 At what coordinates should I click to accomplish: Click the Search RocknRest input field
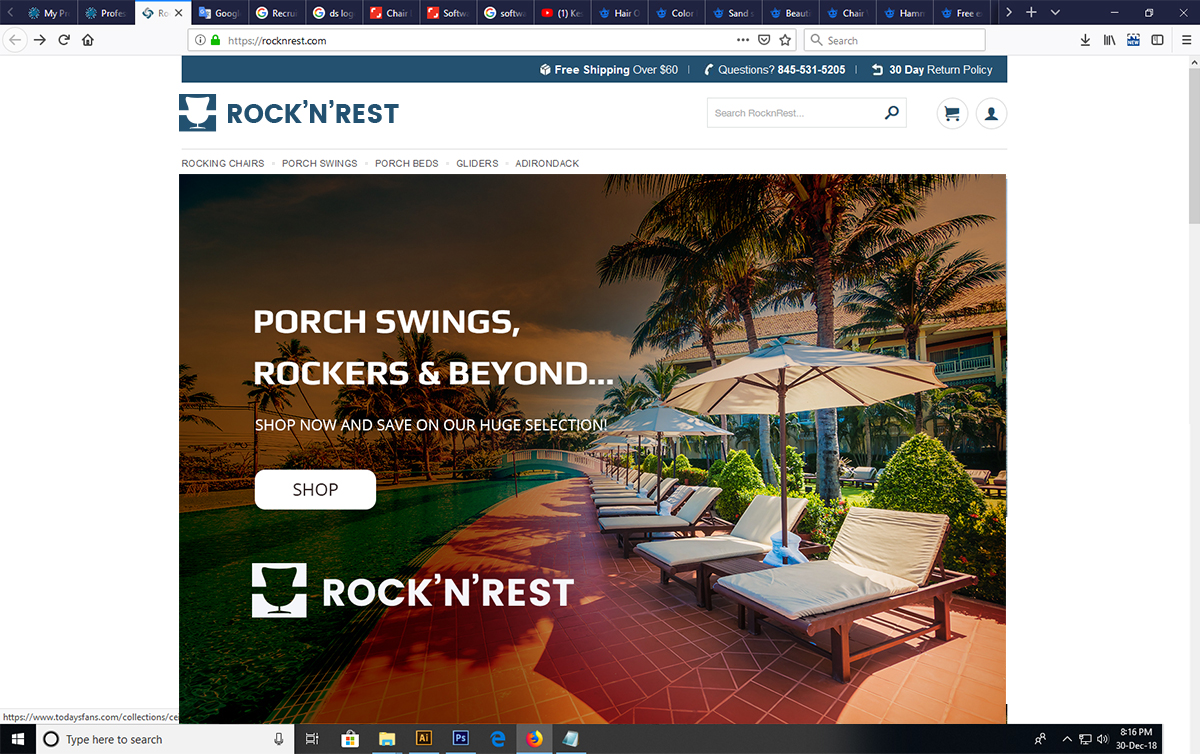795,113
